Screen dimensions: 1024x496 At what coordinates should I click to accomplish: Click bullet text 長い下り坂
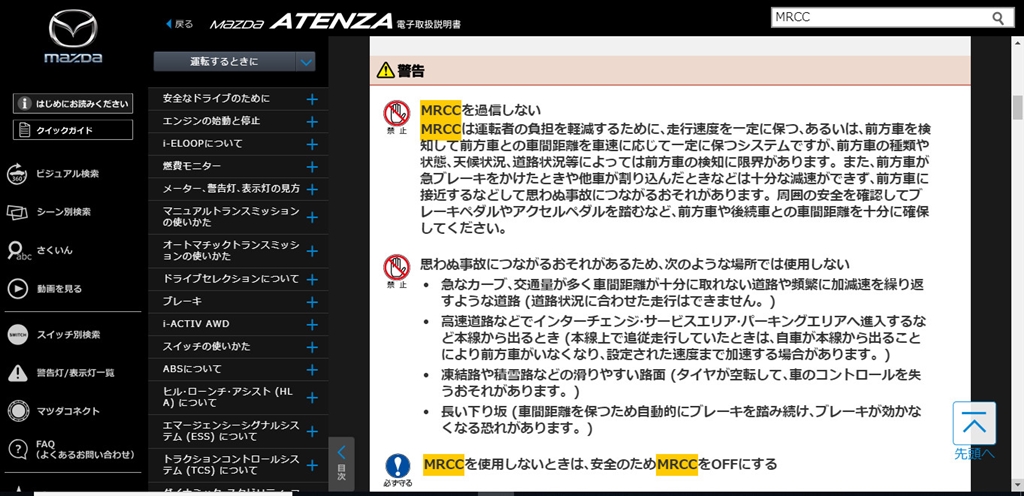tap(474, 412)
